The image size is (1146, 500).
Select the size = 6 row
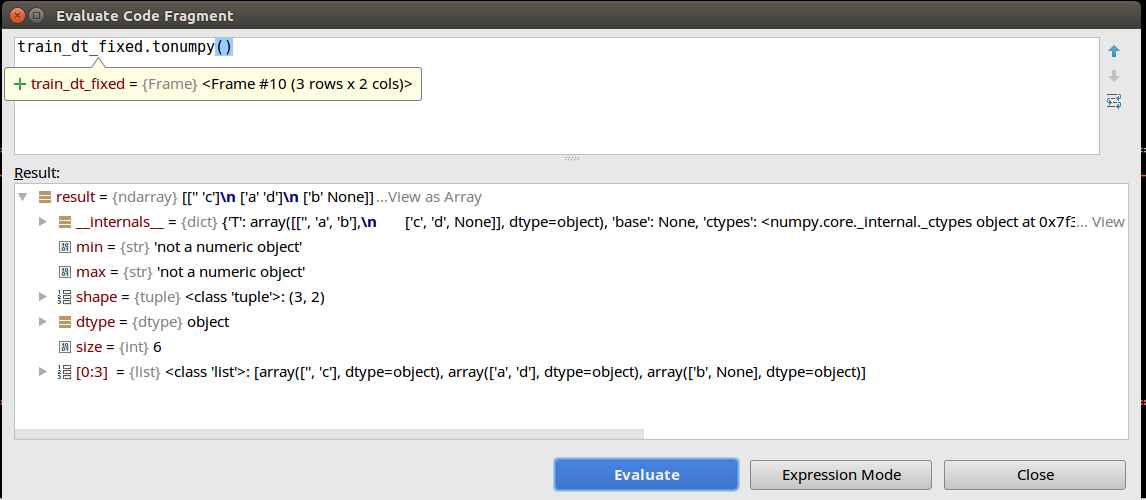[x=571, y=346]
